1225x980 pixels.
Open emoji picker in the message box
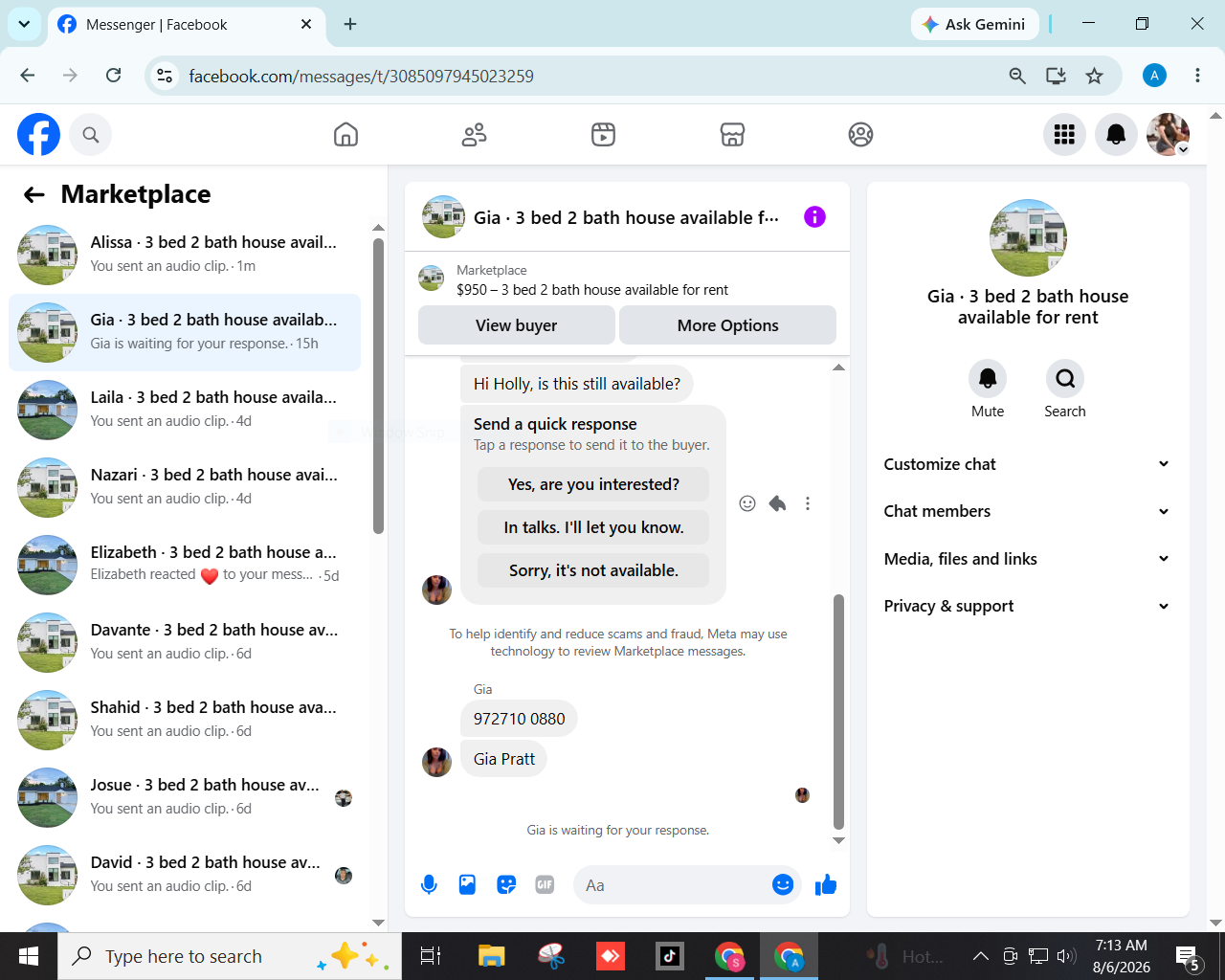click(x=783, y=885)
